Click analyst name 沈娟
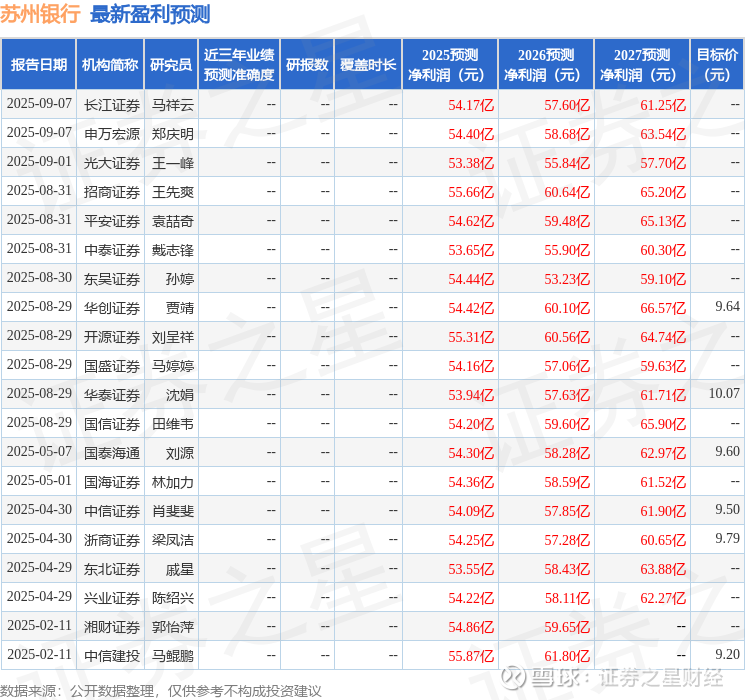Screen dimensions: 745x700 (180, 395)
